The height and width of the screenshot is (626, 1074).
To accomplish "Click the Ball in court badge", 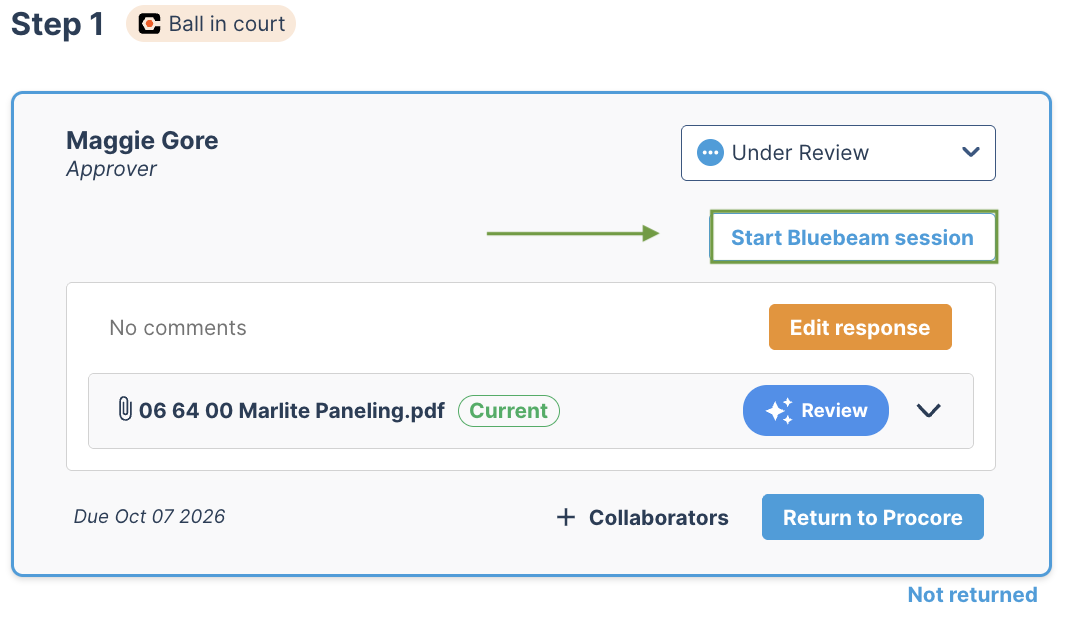I will click(211, 24).
